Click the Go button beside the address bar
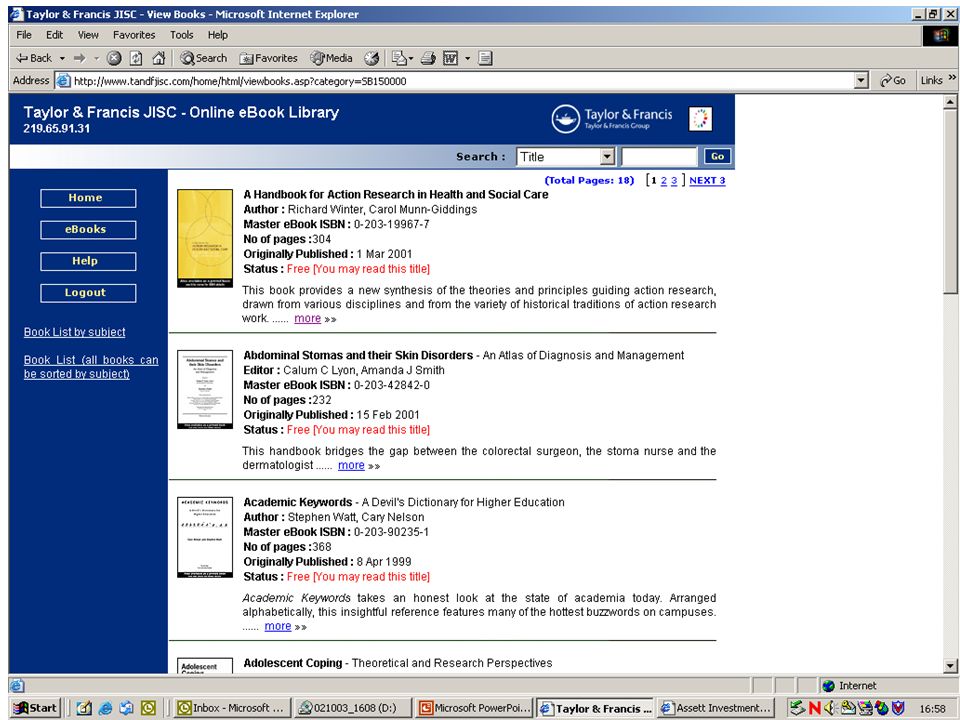The image size is (960, 720). pyautogui.click(x=893, y=81)
